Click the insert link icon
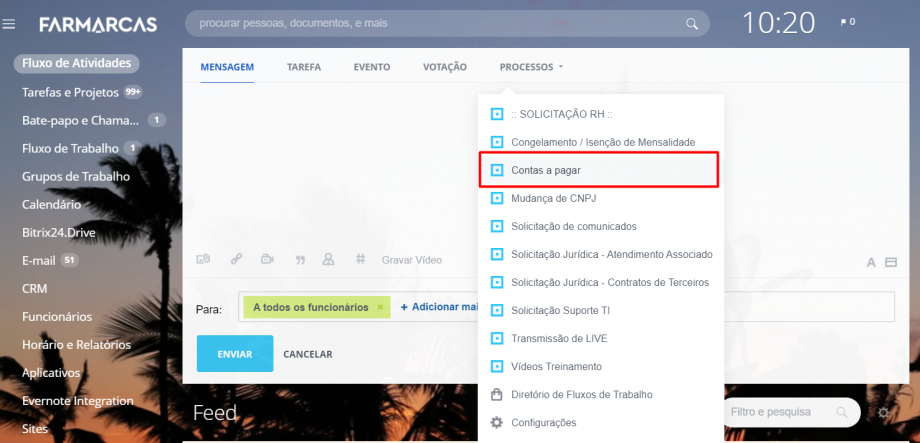The image size is (920, 443). pyautogui.click(x=236, y=260)
